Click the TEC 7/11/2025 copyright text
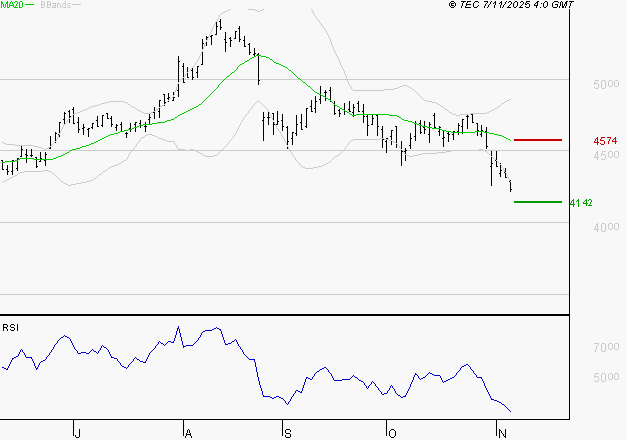627x440 pixels. [511, 5]
